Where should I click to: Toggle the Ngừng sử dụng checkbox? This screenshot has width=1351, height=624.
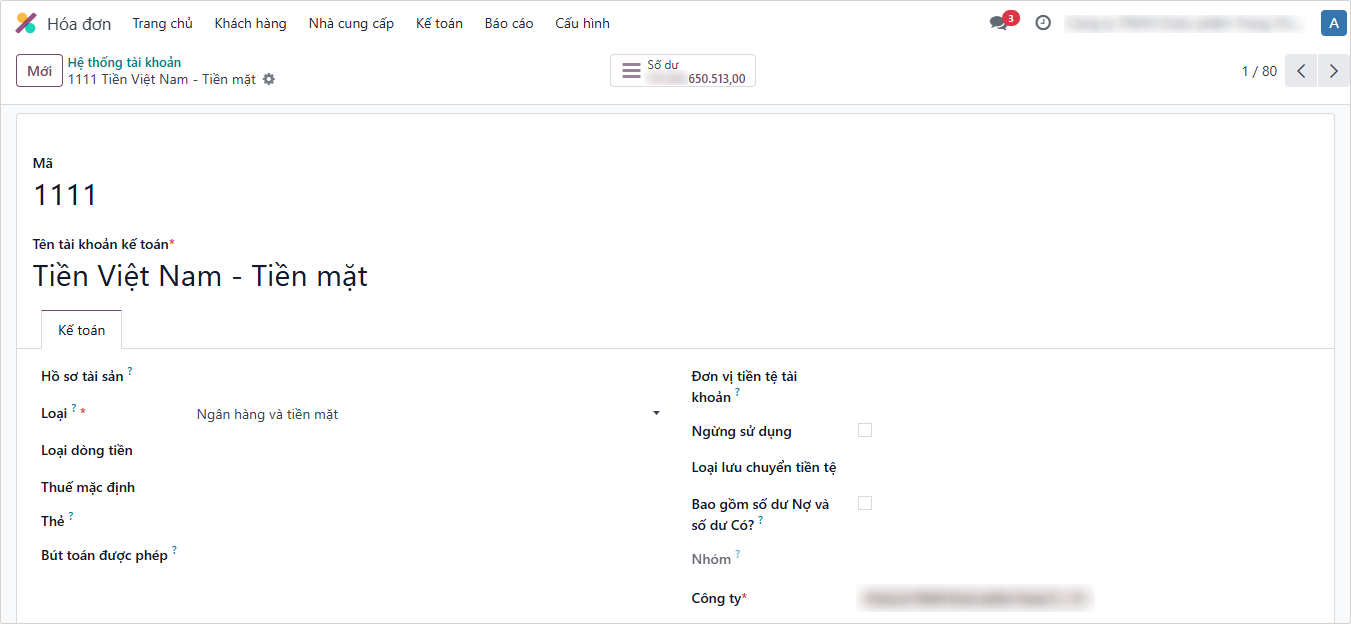coord(865,430)
